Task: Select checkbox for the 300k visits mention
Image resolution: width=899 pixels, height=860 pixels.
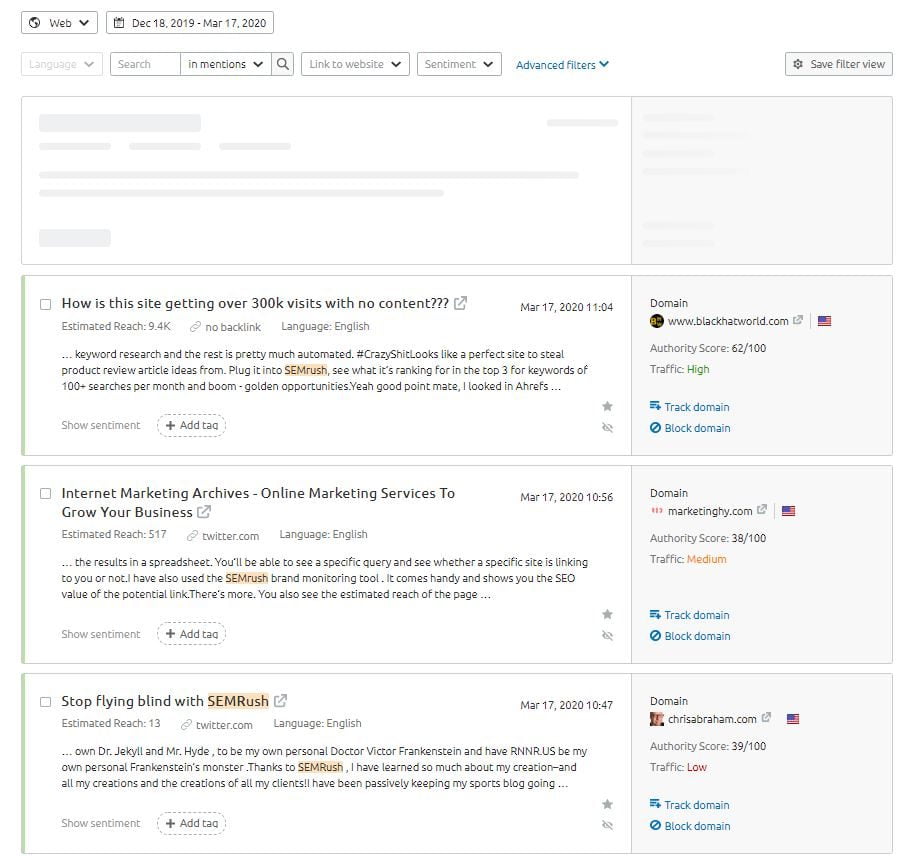Action: tap(45, 304)
